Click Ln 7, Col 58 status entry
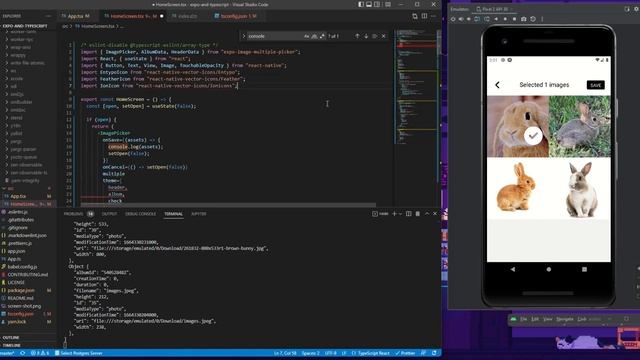Viewport: 640px width, 360px height. click(x=285, y=353)
